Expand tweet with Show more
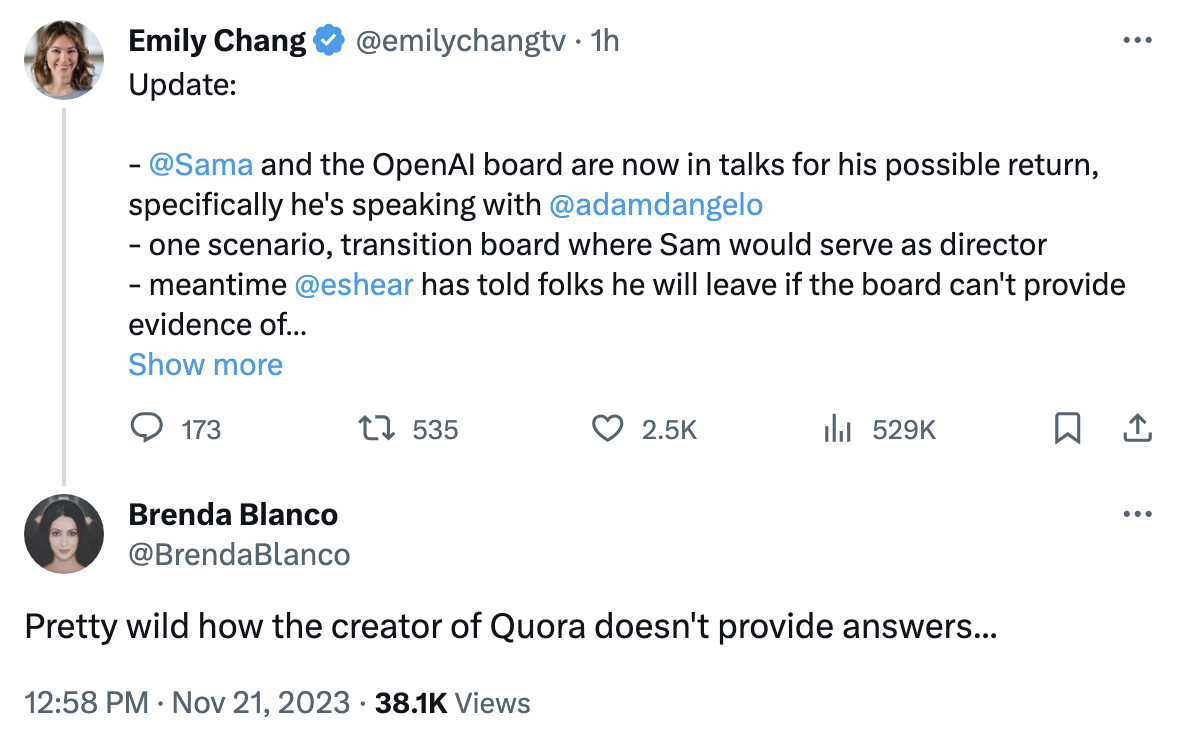This screenshot has width=1186, height=750. tap(205, 365)
